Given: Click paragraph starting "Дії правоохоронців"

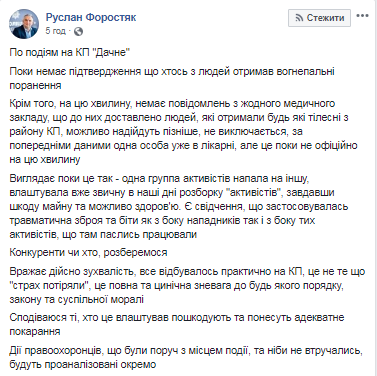Looking at the screenshot, I should point(186,357).
